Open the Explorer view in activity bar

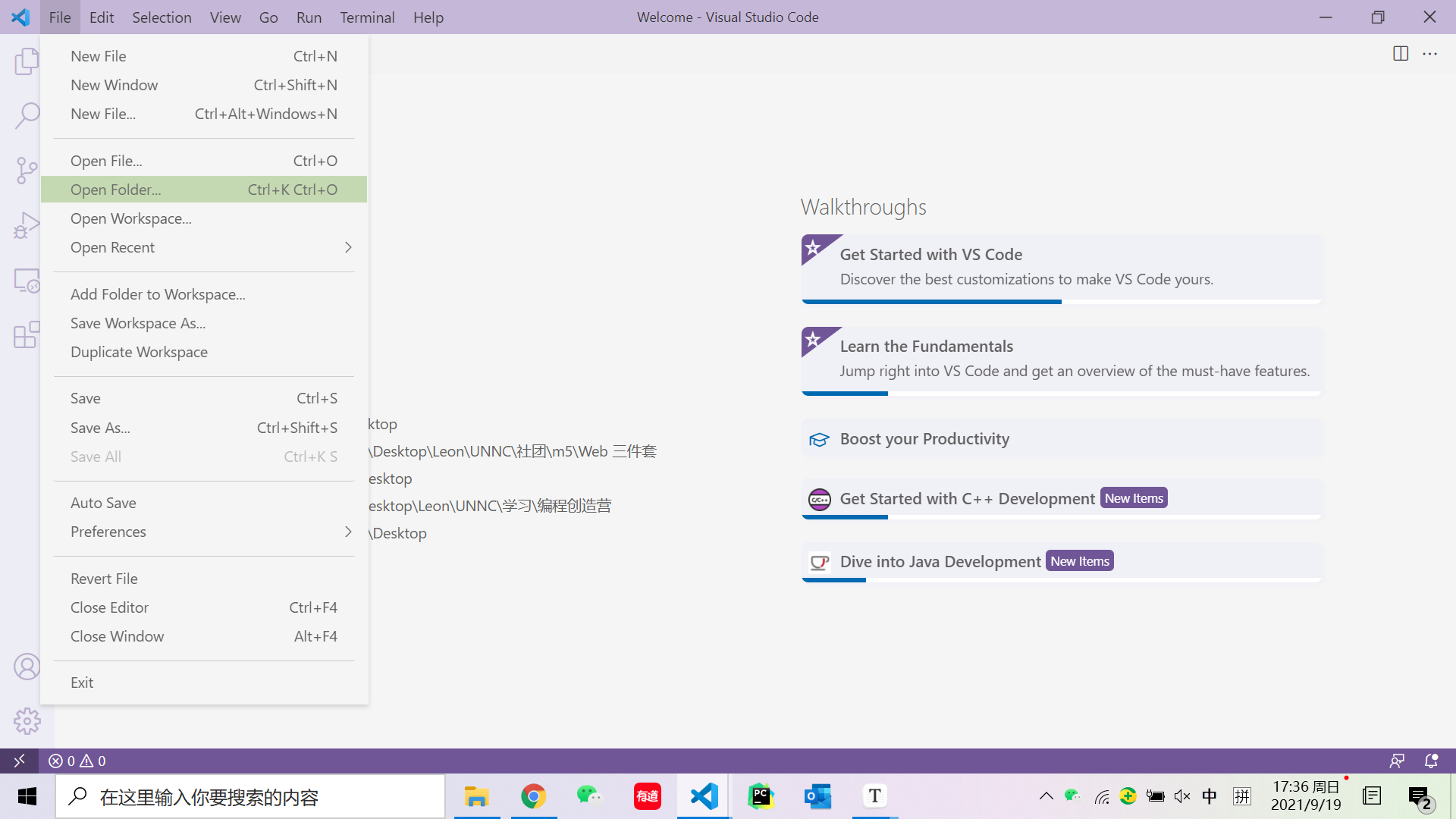pyautogui.click(x=27, y=61)
